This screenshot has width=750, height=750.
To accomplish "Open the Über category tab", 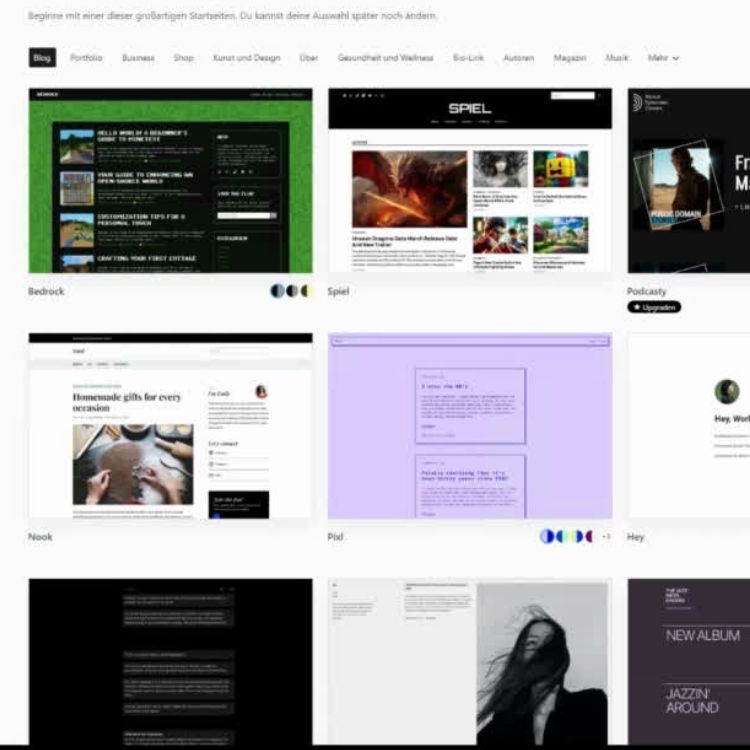I will tap(309, 58).
